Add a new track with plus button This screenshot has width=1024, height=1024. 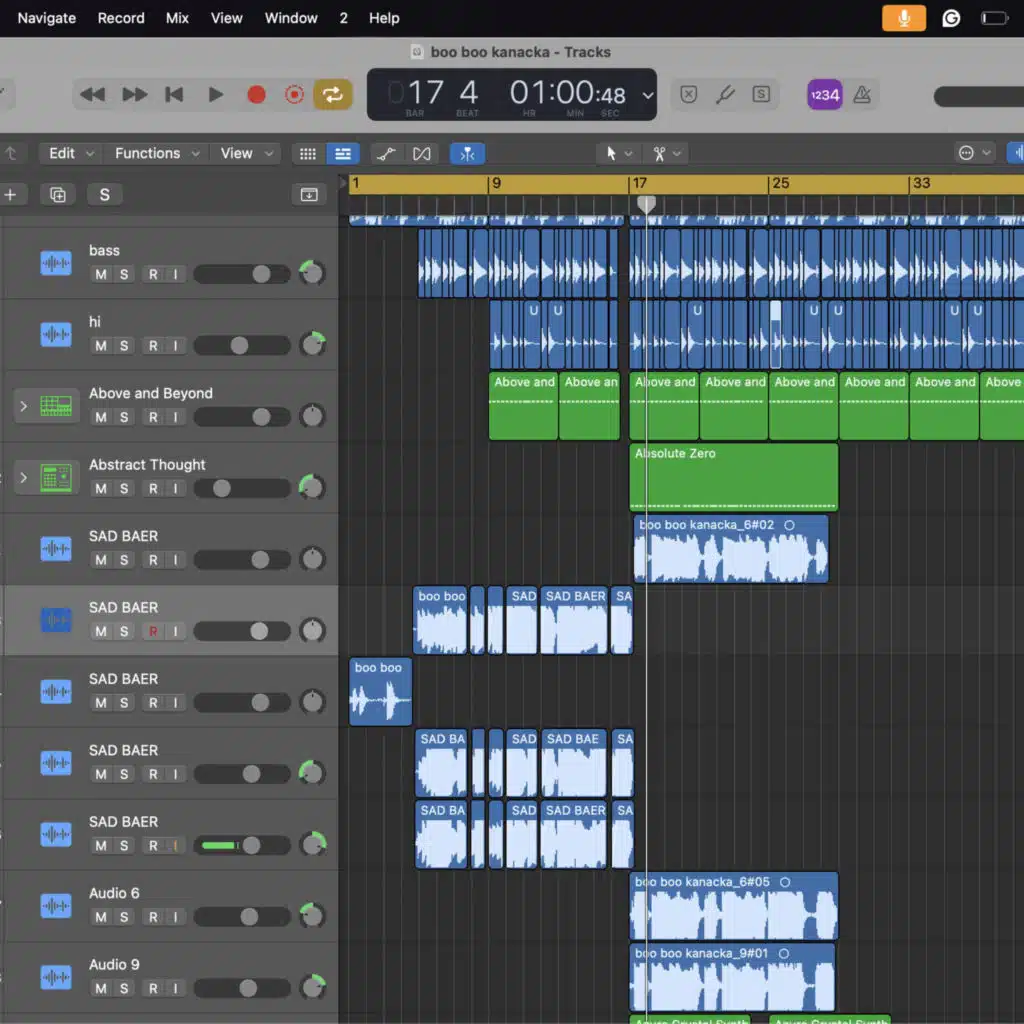click(10, 195)
